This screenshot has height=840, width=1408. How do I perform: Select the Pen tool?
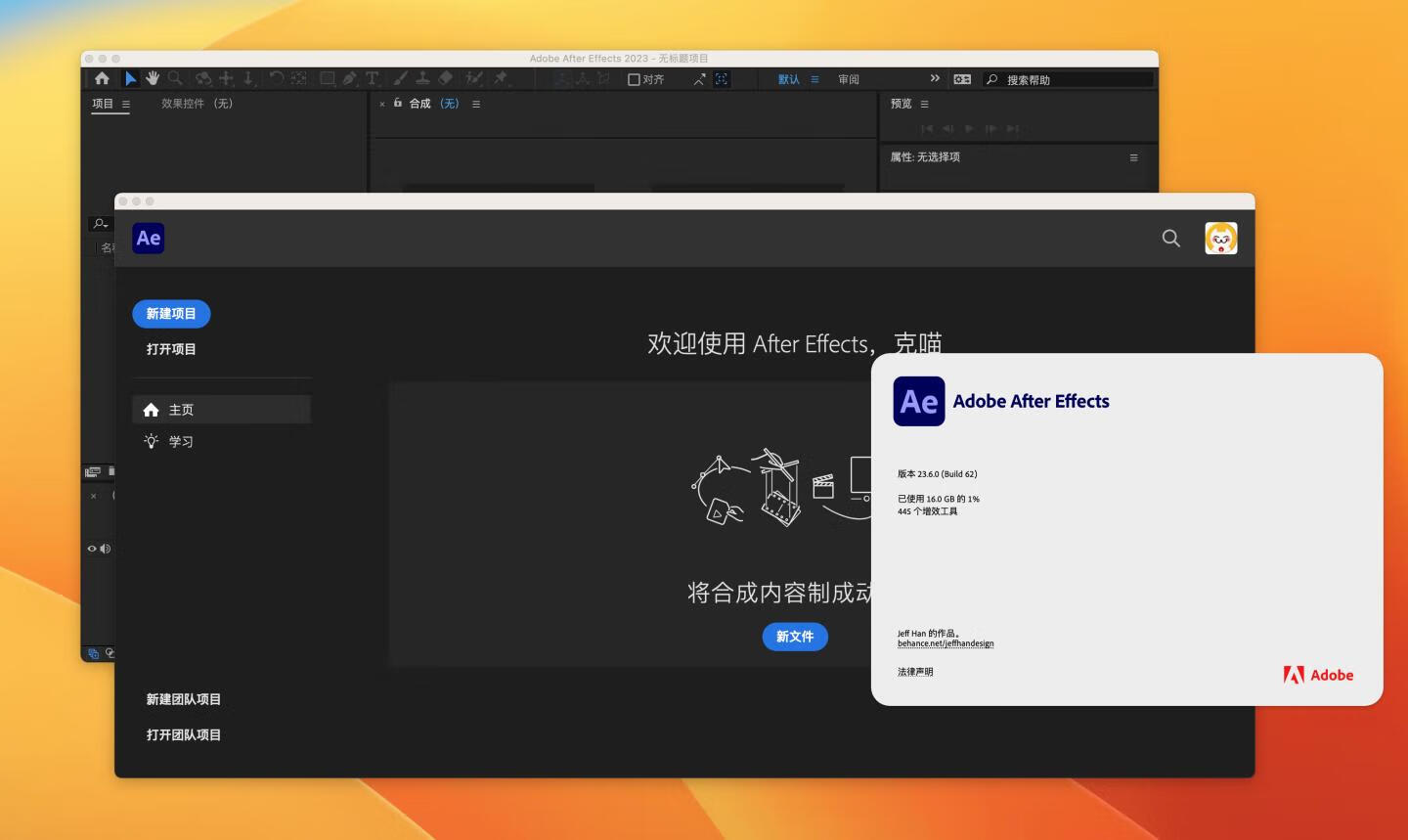tap(350, 78)
